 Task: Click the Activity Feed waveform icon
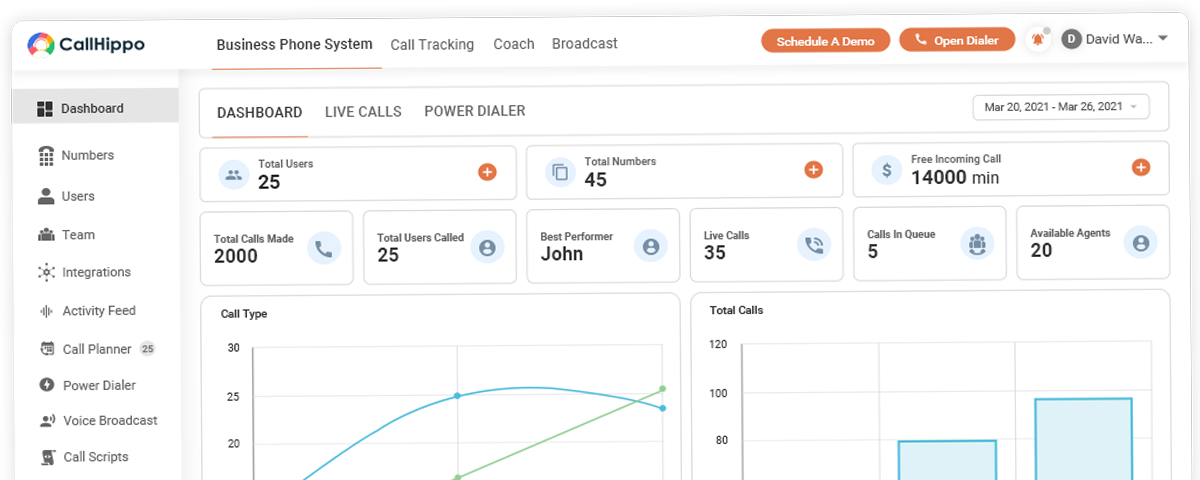click(46, 311)
